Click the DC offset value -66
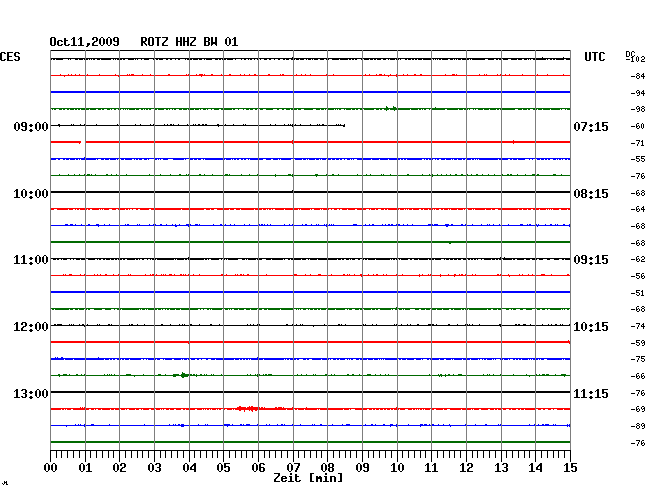 (x=638, y=376)
